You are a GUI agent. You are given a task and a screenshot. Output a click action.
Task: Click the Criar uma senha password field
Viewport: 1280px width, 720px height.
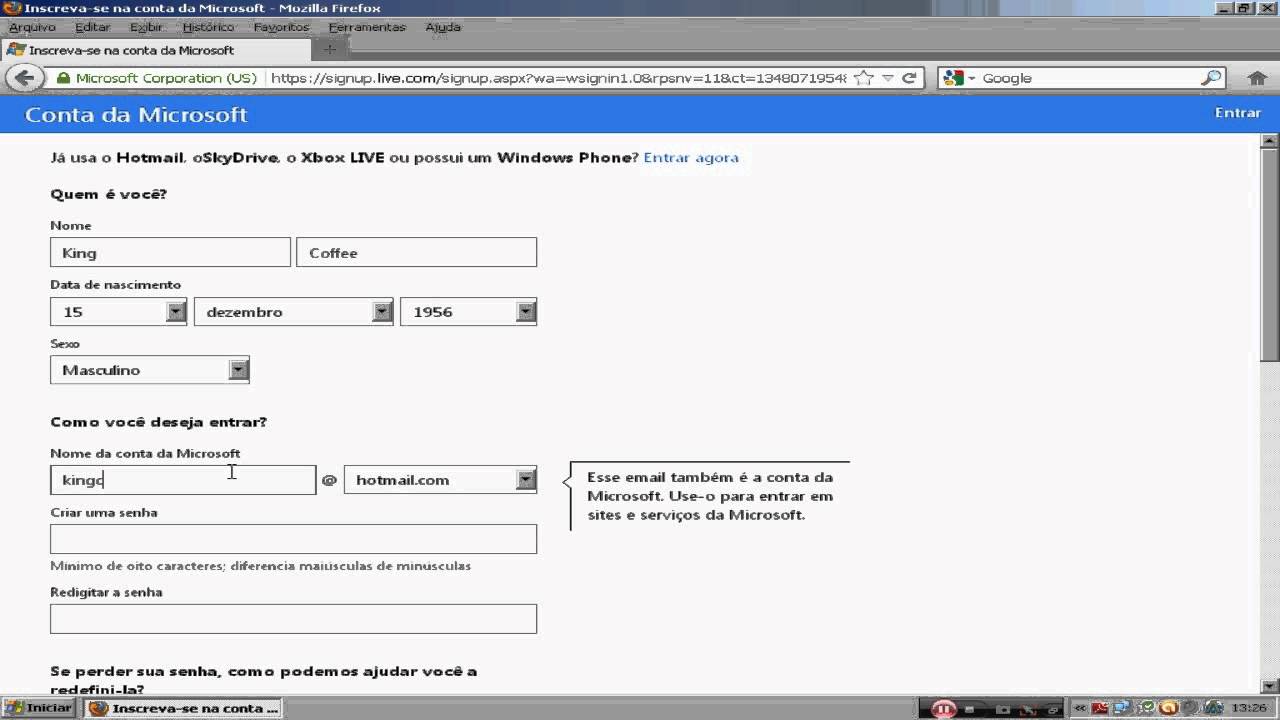pyautogui.click(x=293, y=539)
